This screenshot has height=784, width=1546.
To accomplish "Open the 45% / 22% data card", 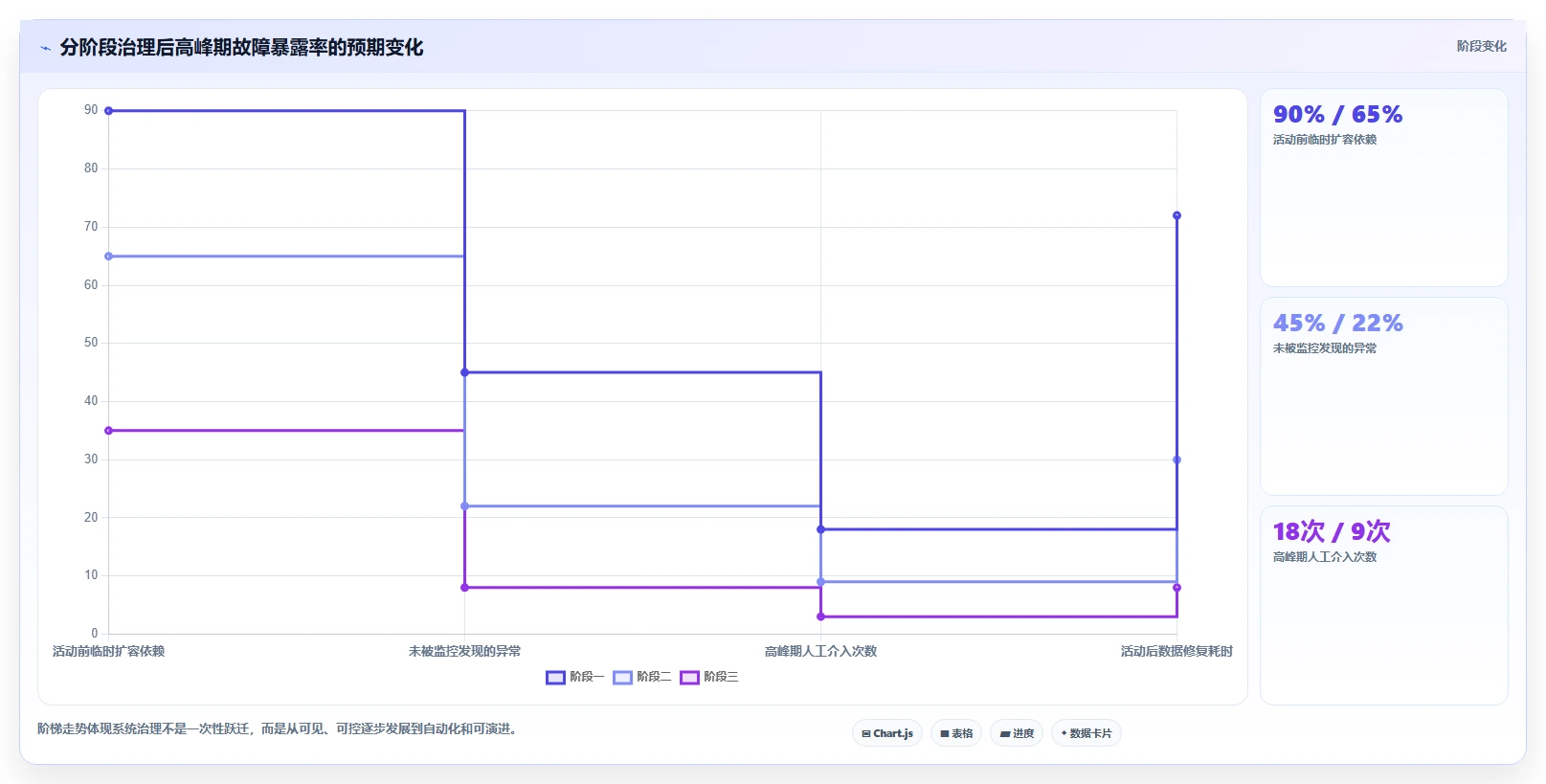I will [1384, 396].
